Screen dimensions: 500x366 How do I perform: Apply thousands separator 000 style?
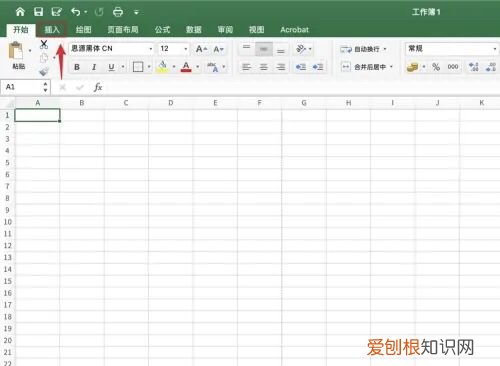pos(453,67)
